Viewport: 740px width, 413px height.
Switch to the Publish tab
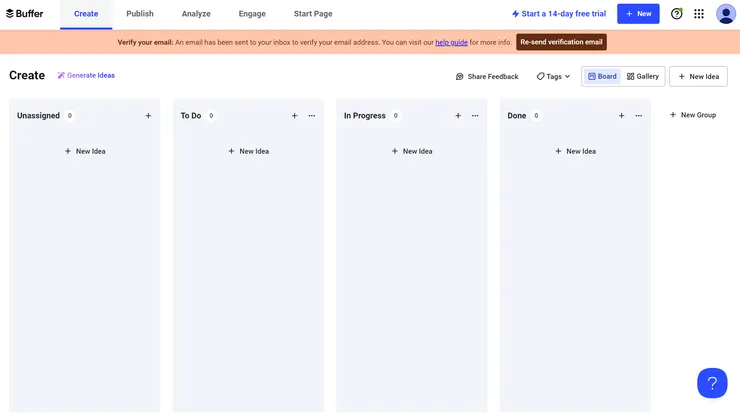point(140,14)
